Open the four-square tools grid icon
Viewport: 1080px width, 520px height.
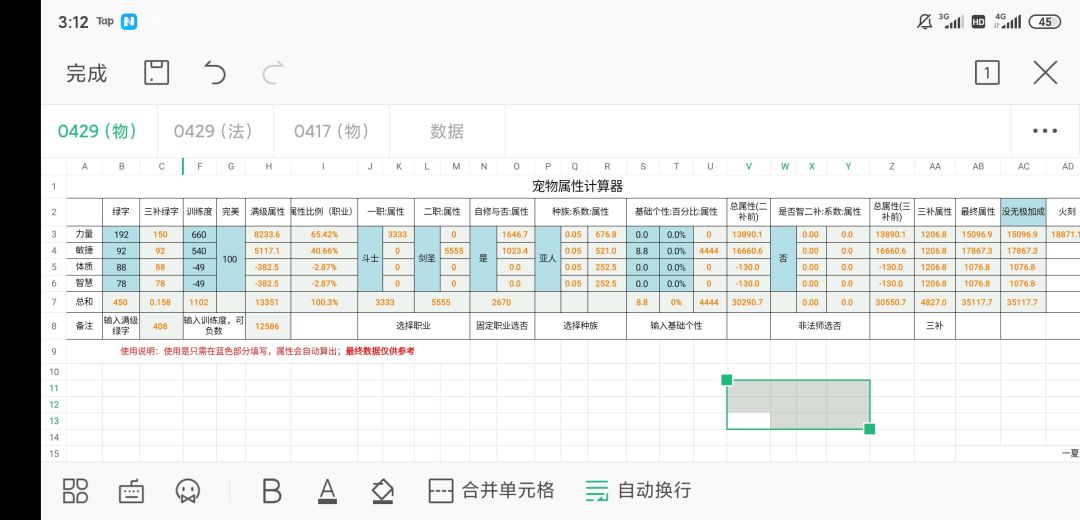(75, 490)
